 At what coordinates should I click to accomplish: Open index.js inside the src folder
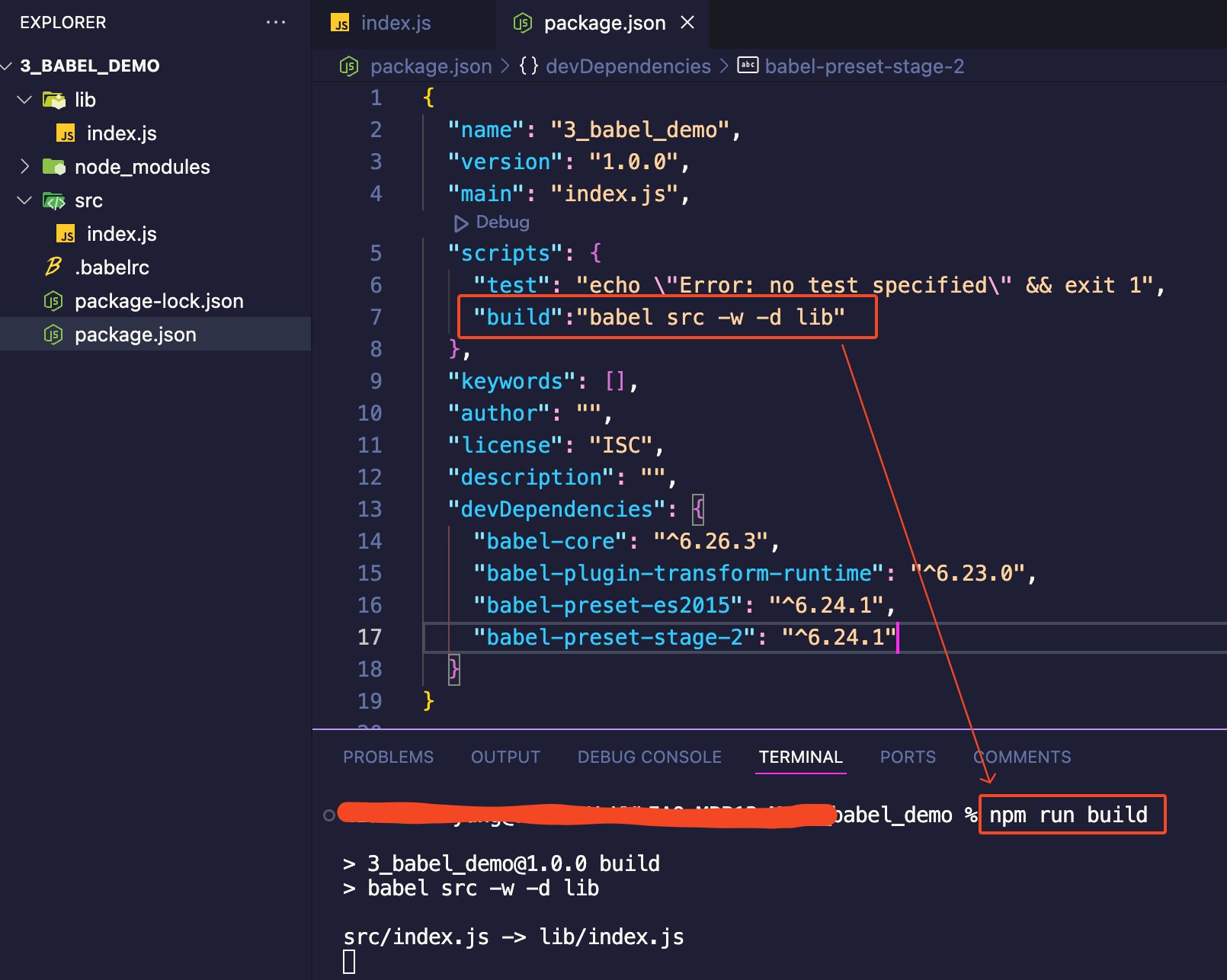(x=121, y=234)
